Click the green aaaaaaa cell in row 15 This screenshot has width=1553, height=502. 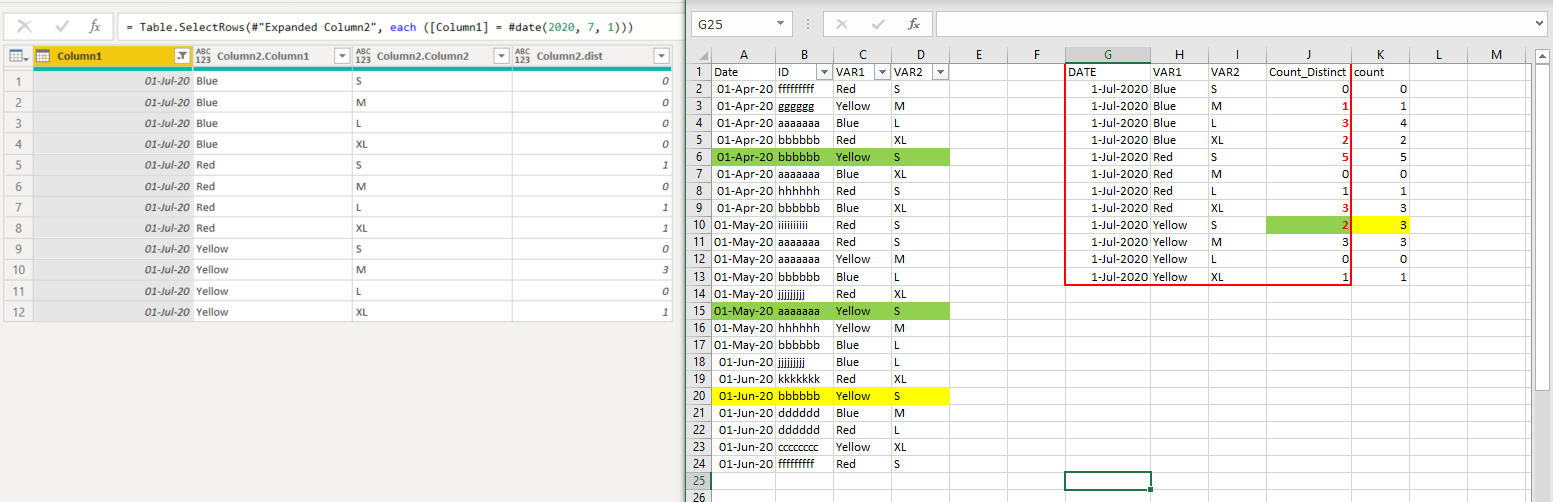coord(804,311)
